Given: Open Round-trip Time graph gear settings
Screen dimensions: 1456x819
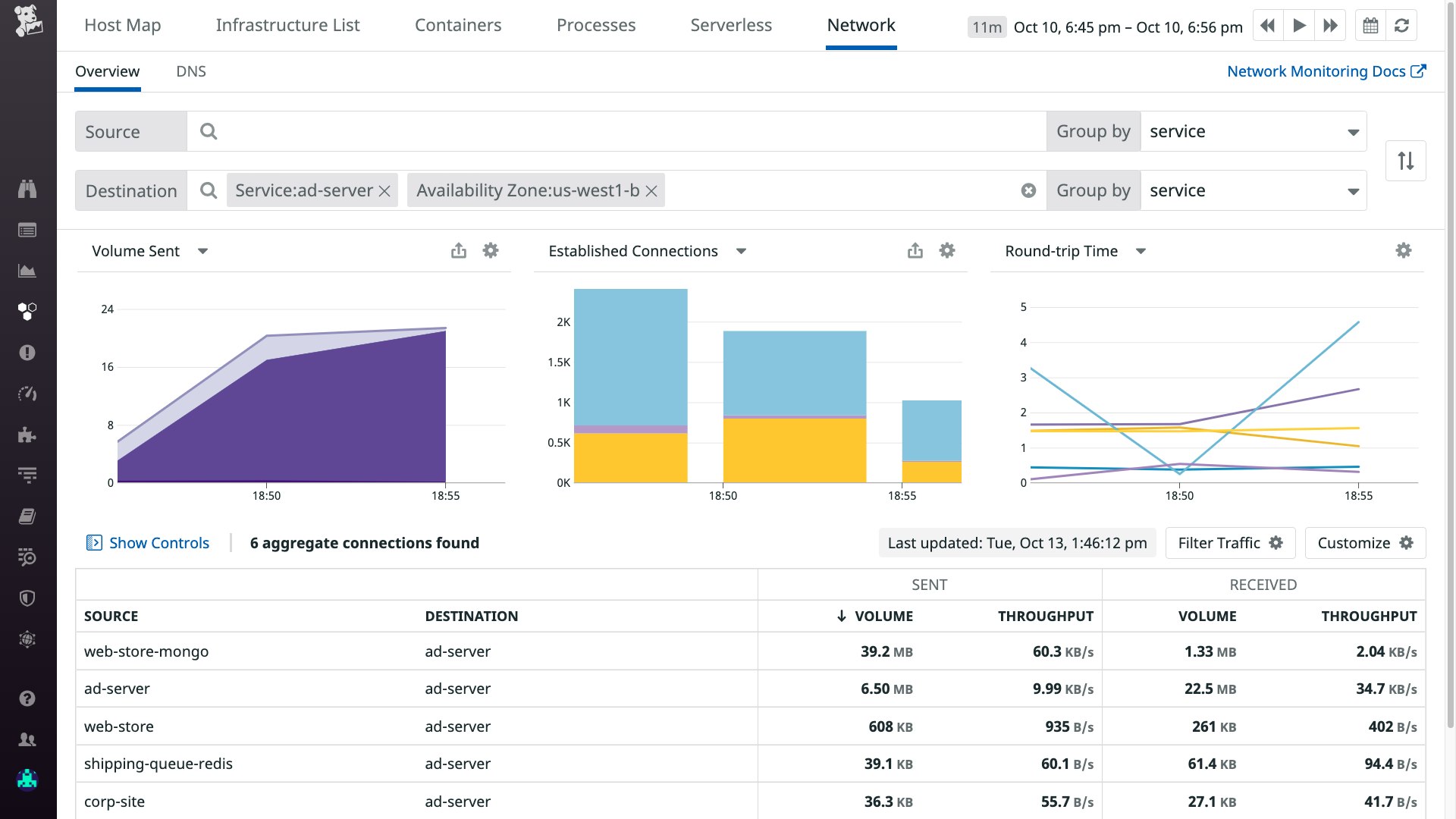Looking at the screenshot, I should [1404, 251].
